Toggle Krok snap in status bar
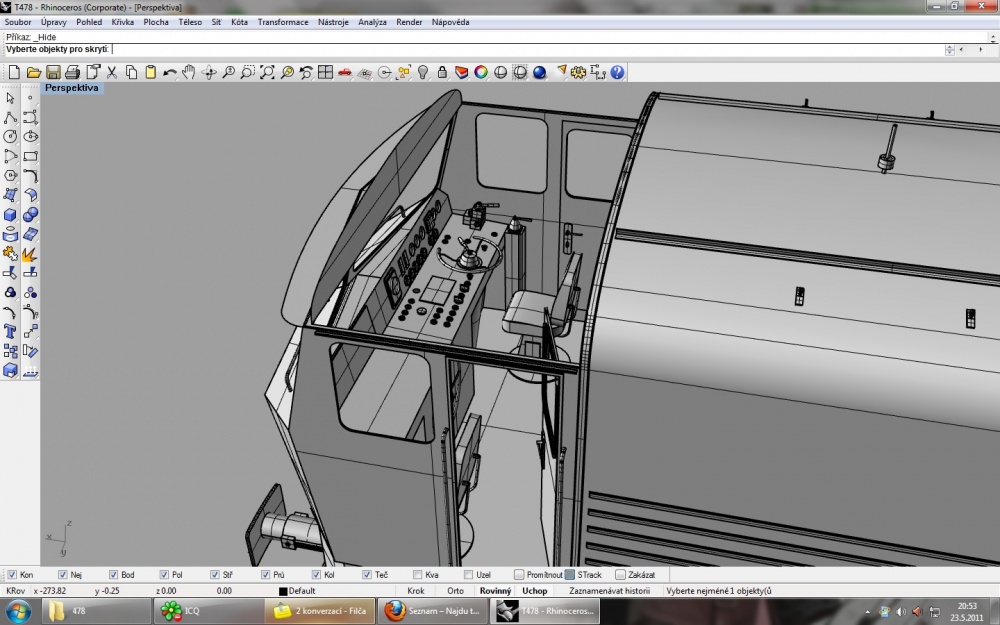Image resolution: width=1000 pixels, height=625 pixels. pos(416,591)
